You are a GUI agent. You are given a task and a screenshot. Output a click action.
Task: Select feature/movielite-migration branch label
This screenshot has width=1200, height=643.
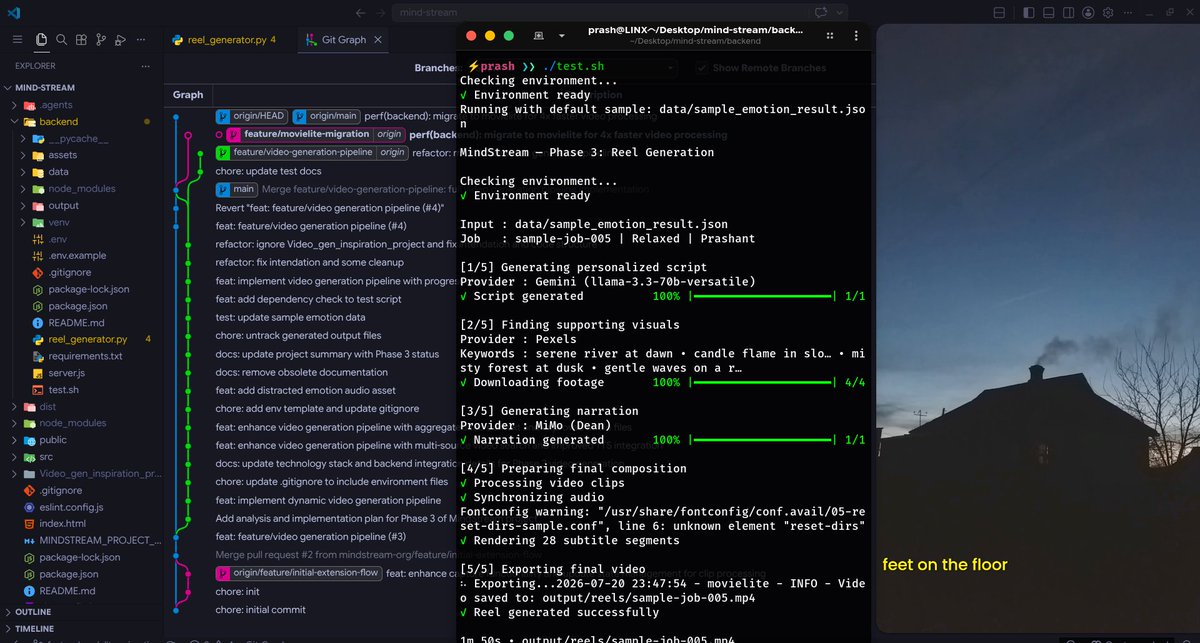[x=315, y=134]
